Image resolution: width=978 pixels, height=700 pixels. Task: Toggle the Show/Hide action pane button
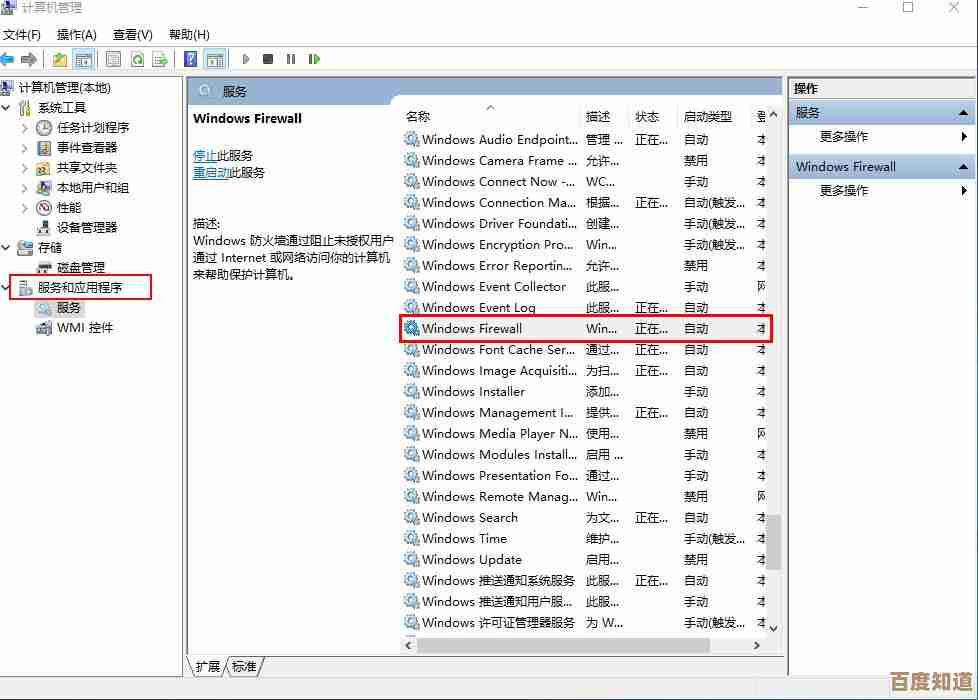pyautogui.click(x=214, y=59)
